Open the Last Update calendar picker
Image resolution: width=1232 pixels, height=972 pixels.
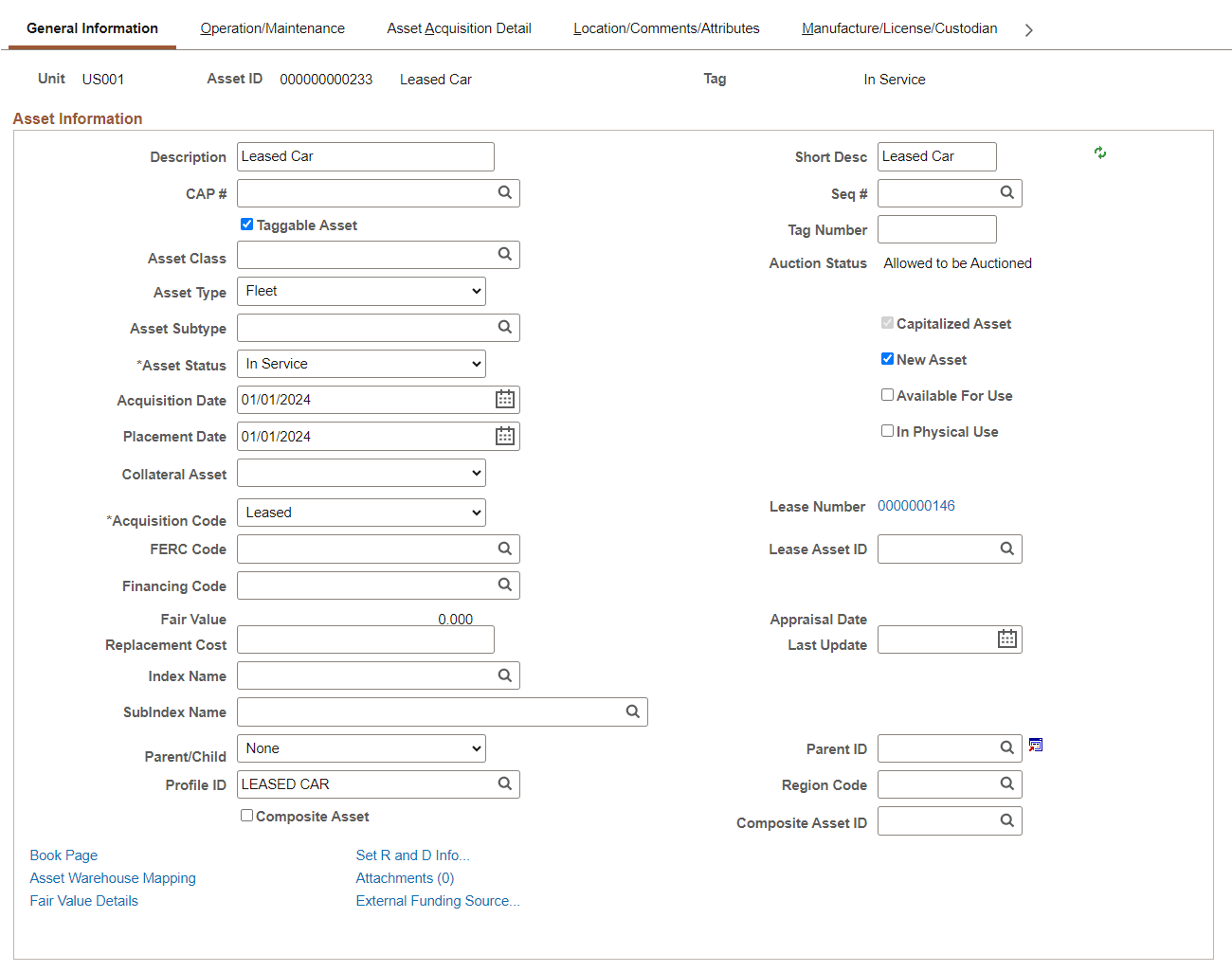[1007, 639]
